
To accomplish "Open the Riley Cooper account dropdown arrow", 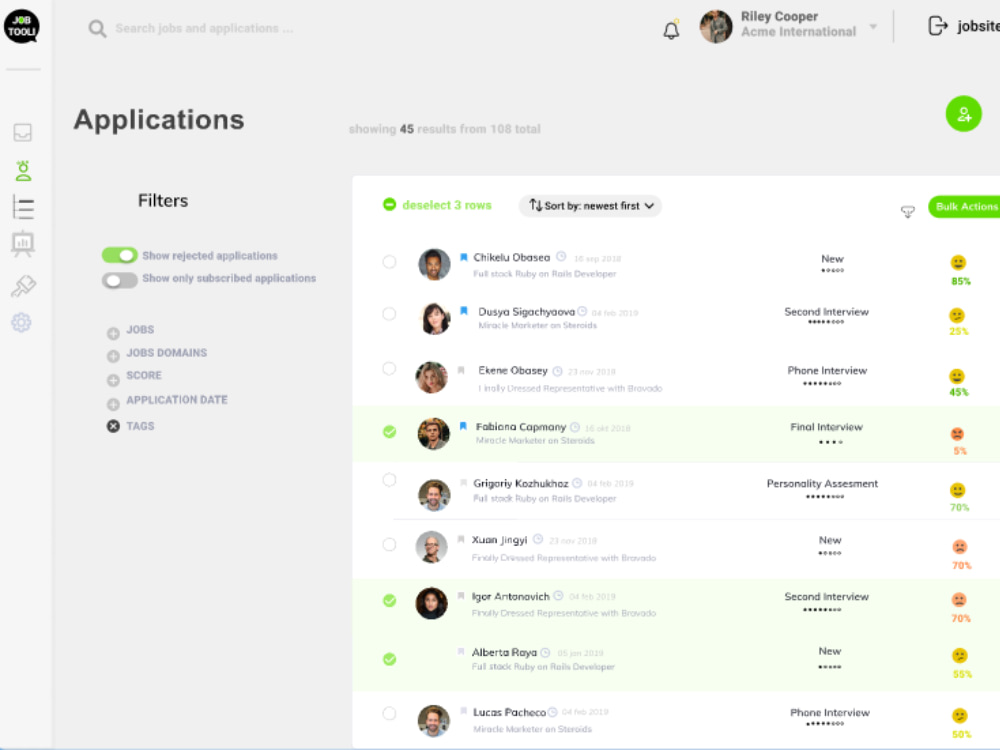I will tap(873, 27).
